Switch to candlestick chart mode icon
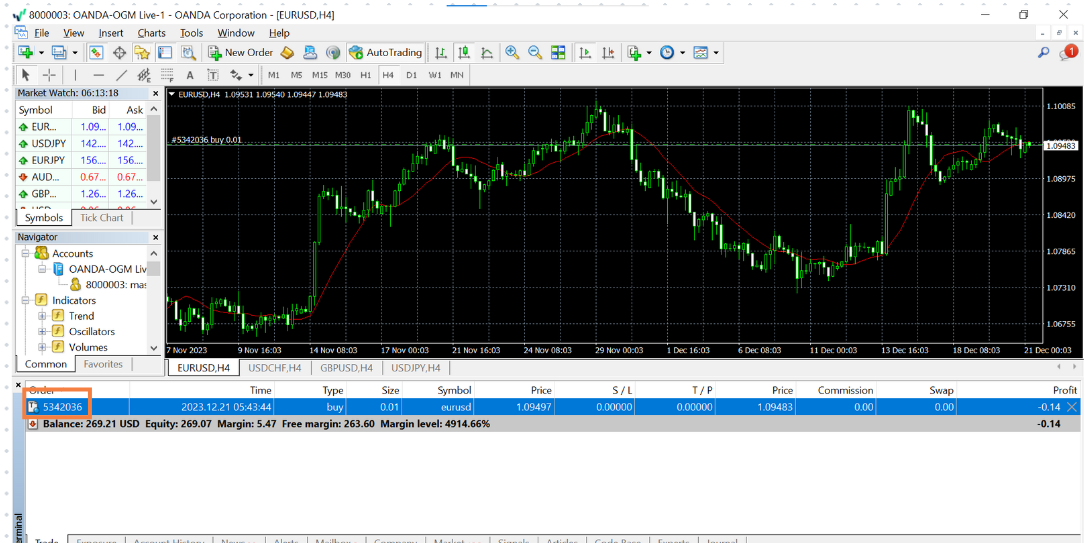 pos(464,53)
